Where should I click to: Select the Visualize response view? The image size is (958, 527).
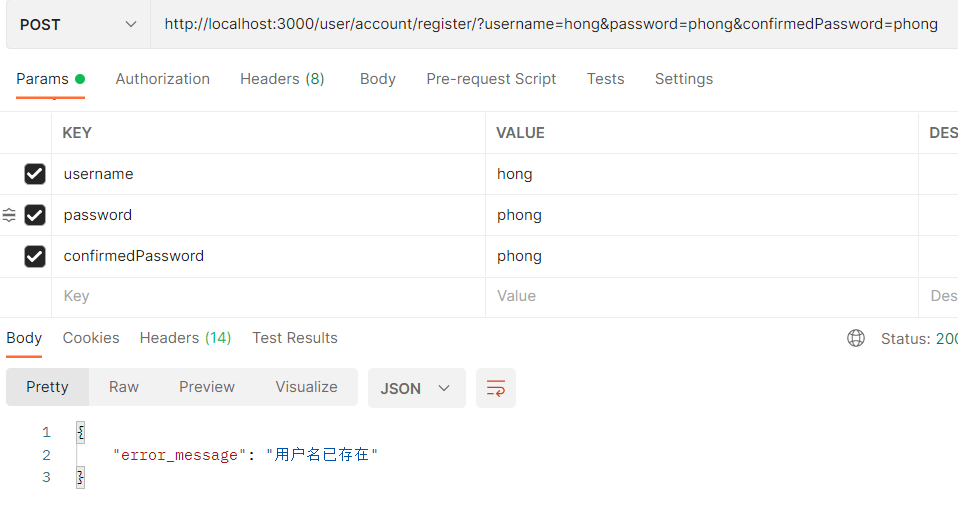tap(306, 387)
